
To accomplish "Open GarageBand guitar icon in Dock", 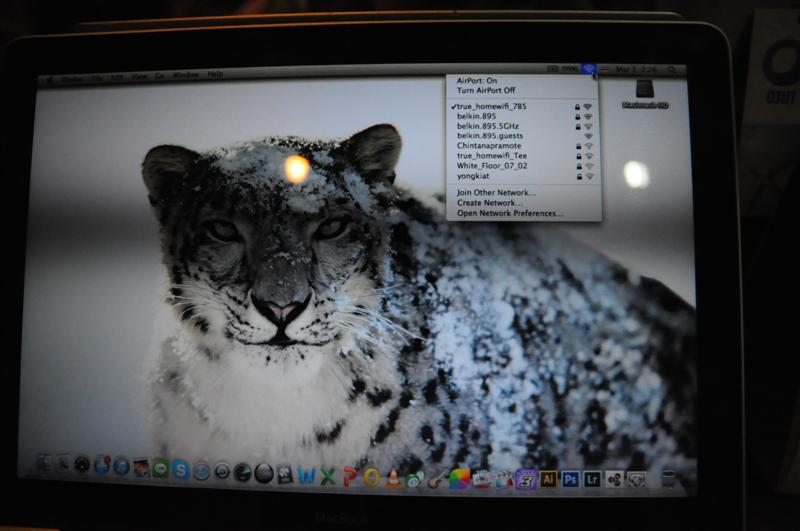I will point(437,479).
